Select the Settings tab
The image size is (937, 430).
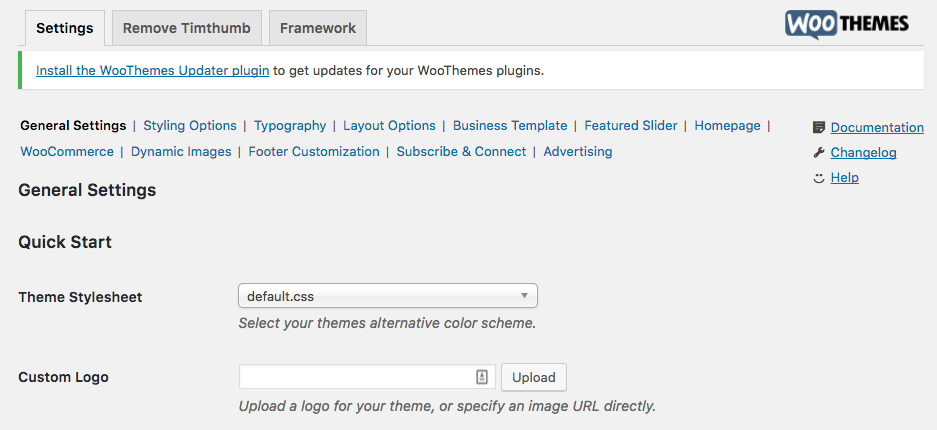pyautogui.click(x=65, y=27)
